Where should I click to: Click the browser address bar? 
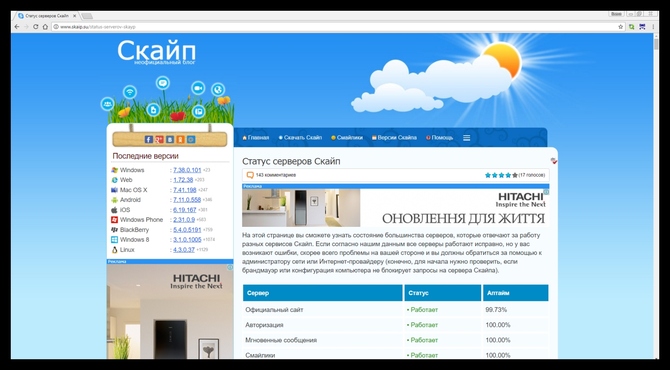338,26
